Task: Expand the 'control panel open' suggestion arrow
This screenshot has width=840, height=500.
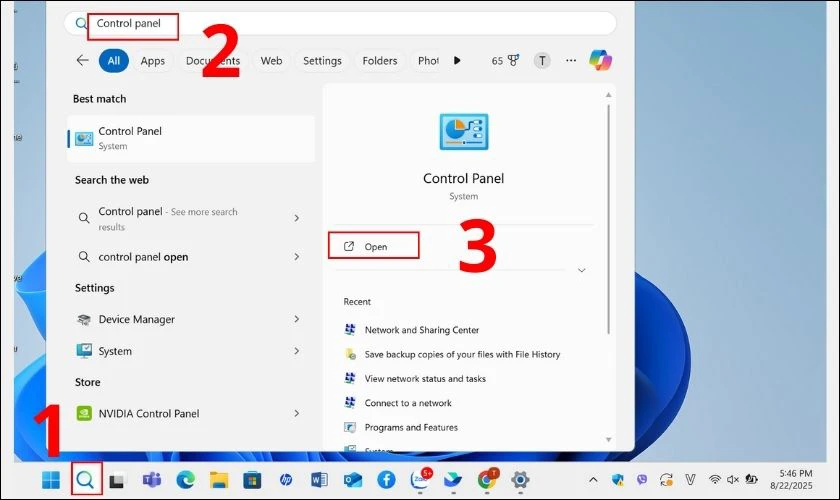Action: [297, 257]
